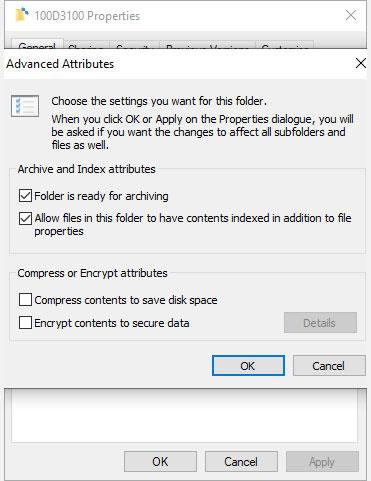Open the Previous Versions tab
The height and width of the screenshot is (481, 371).
[x=207, y=45]
